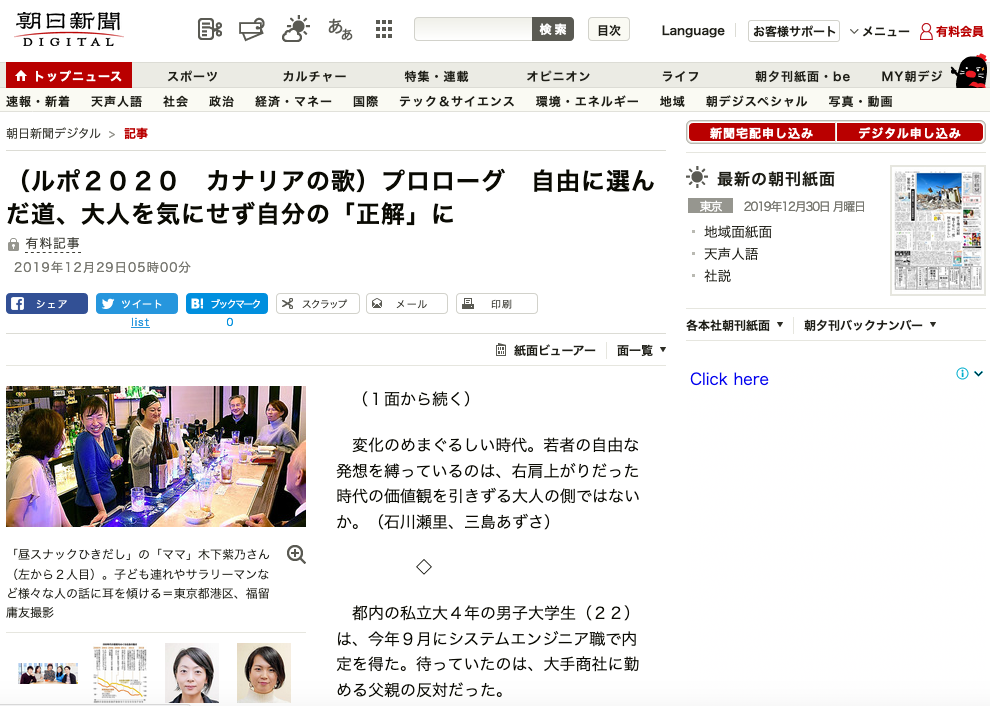Open the 紙面ビューアー paper viewer

(546, 350)
